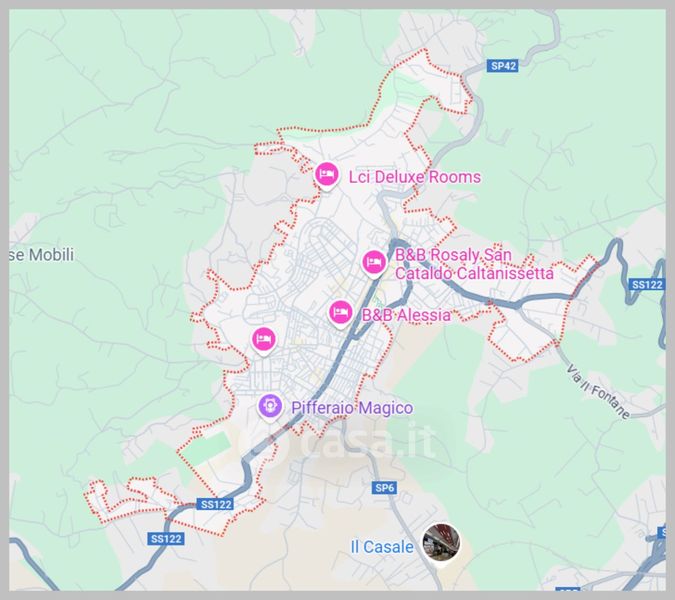Select the B&B Rosaly San Cataldo hotel pin
Viewport: 675px width, 600px height.
pyautogui.click(x=374, y=263)
